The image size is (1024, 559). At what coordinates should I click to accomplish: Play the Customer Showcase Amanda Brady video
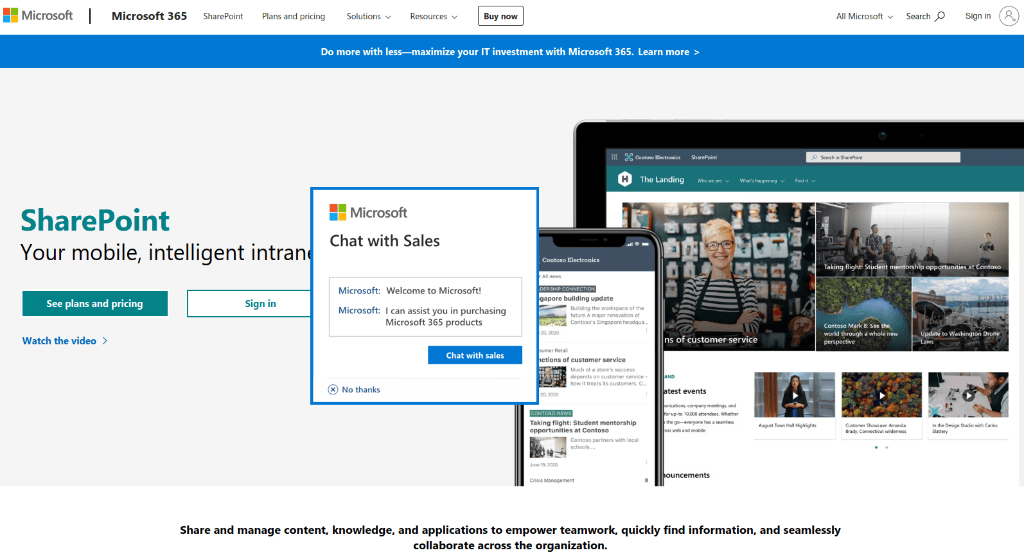(x=882, y=395)
